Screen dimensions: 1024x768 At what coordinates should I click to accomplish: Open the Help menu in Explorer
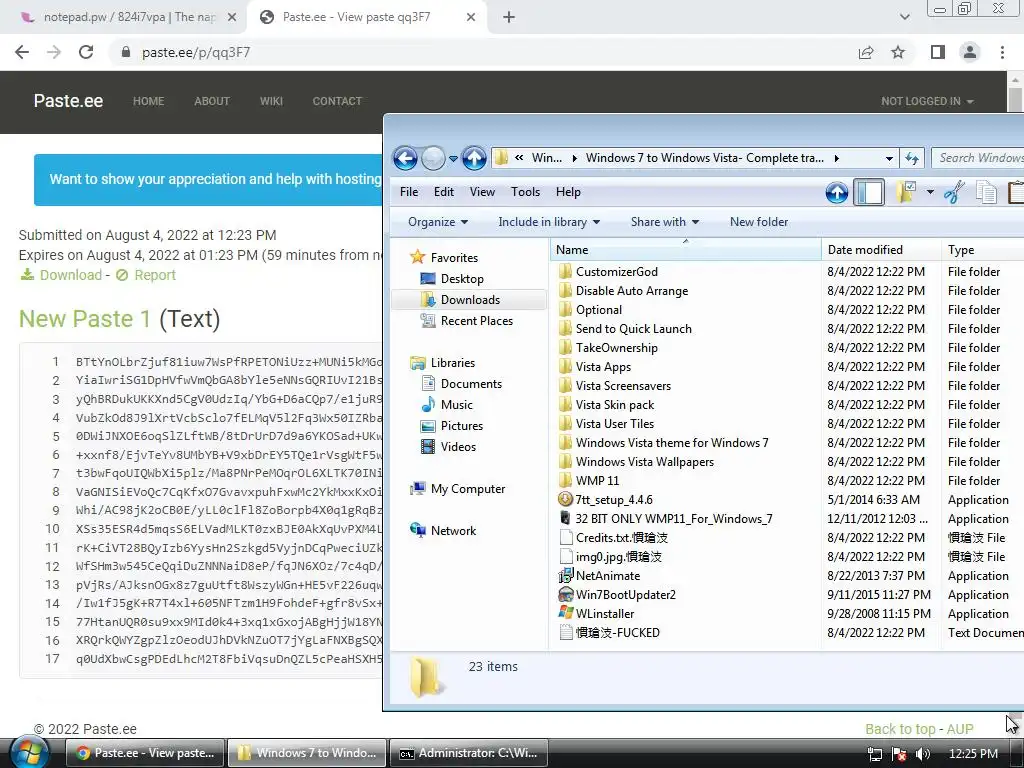(x=568, y=192)
